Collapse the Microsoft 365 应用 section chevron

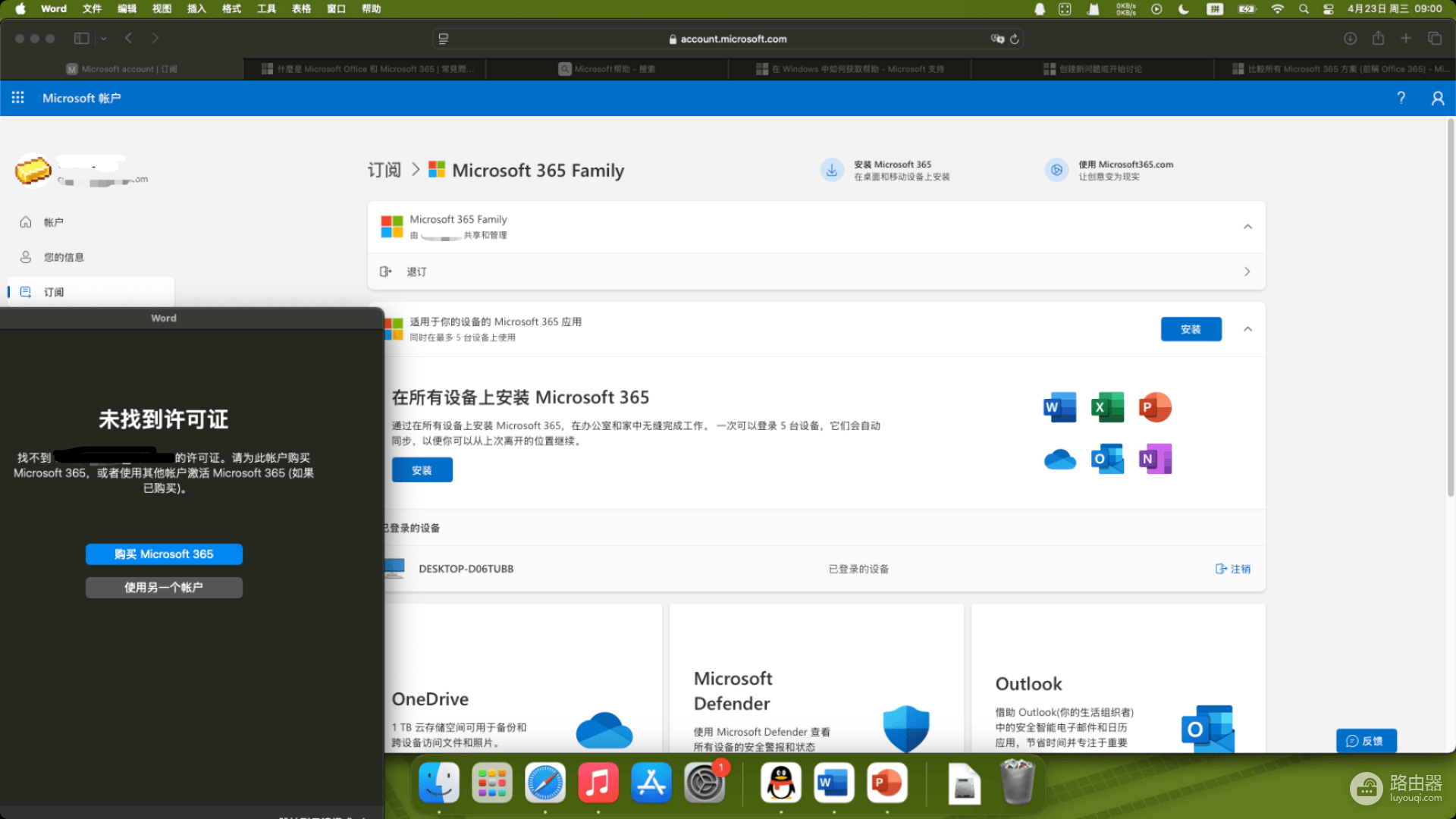[1247, 329]
